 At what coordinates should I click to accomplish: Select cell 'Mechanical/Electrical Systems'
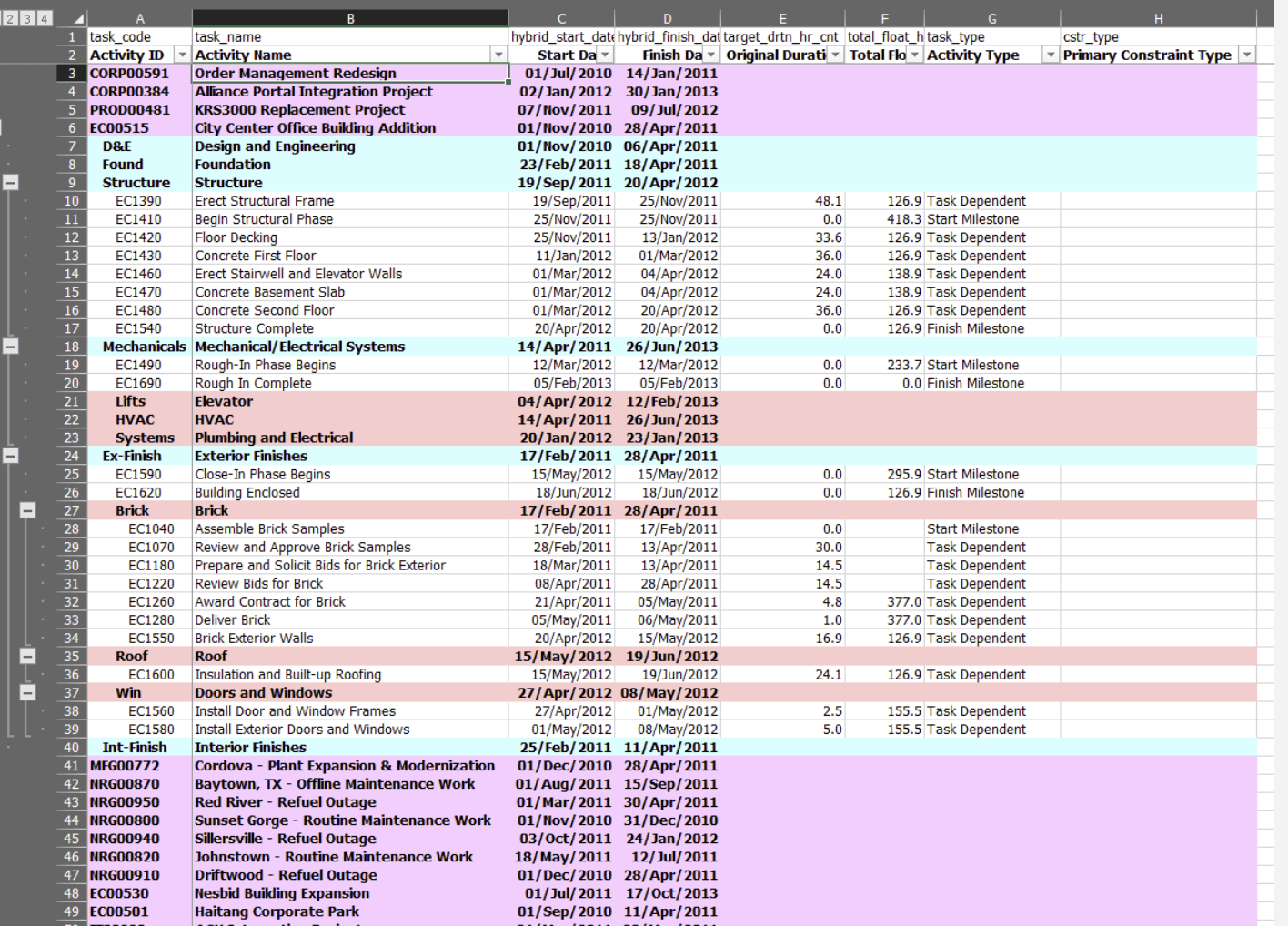point(350,347)
